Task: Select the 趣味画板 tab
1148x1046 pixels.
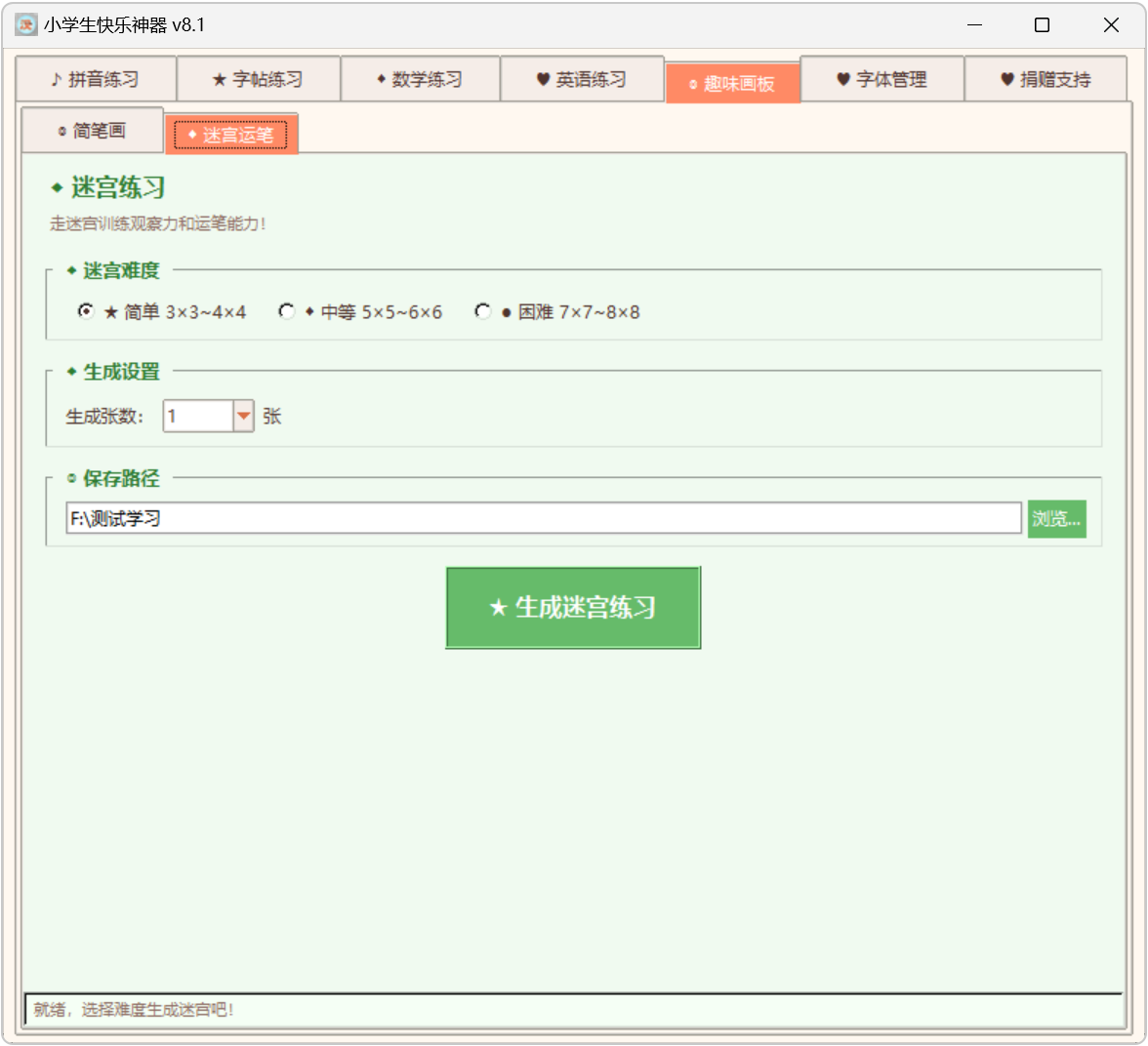Action: click(x=732, y=84)
